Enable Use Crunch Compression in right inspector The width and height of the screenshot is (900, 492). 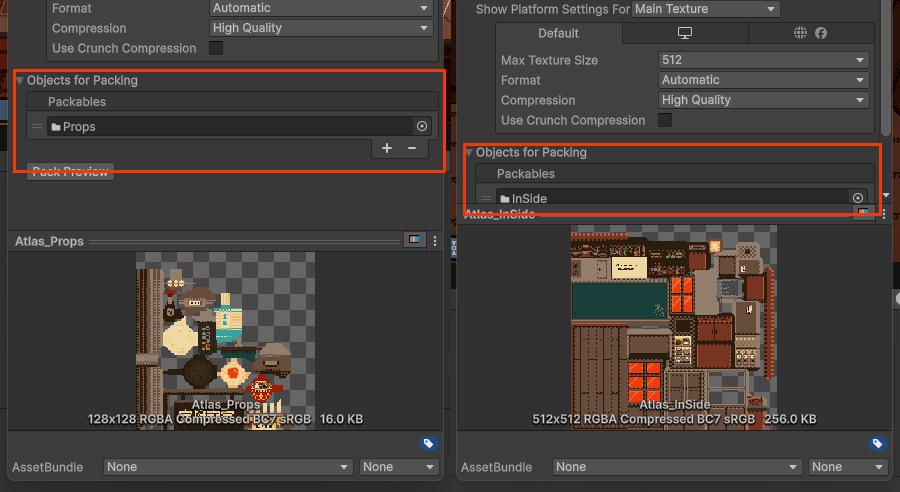point(665,120)
